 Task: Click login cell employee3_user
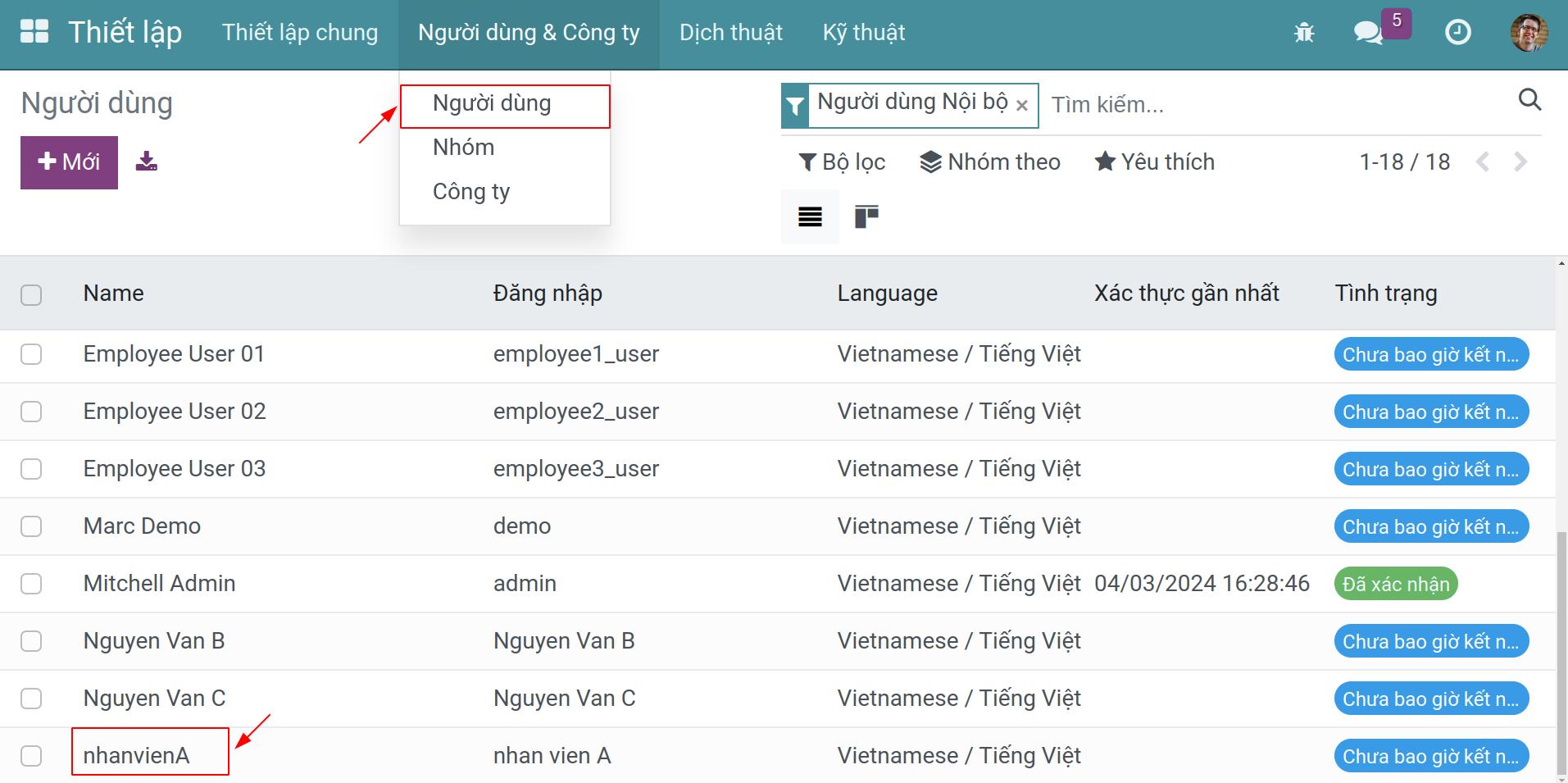[x=575, y=469]
